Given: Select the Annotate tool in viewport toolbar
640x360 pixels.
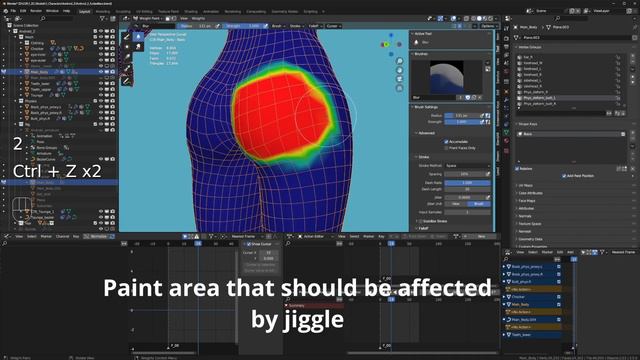Looking at the screenshot, I should tap(127, 81).
